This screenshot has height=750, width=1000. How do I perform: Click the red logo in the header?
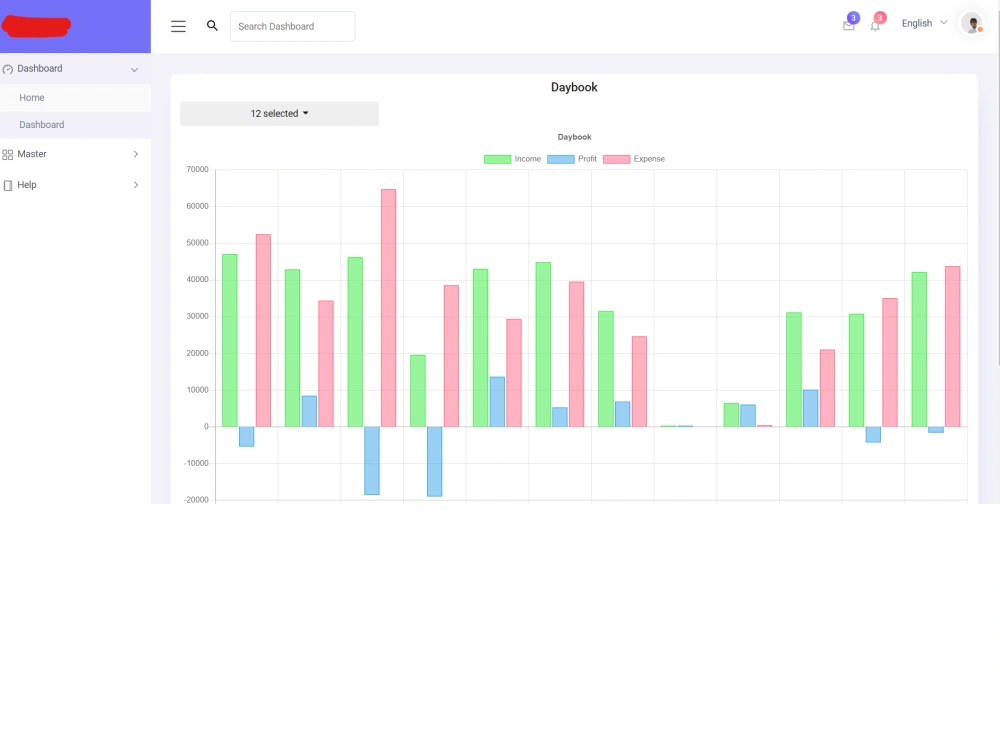pyautogui.click(x=36, y=26)
